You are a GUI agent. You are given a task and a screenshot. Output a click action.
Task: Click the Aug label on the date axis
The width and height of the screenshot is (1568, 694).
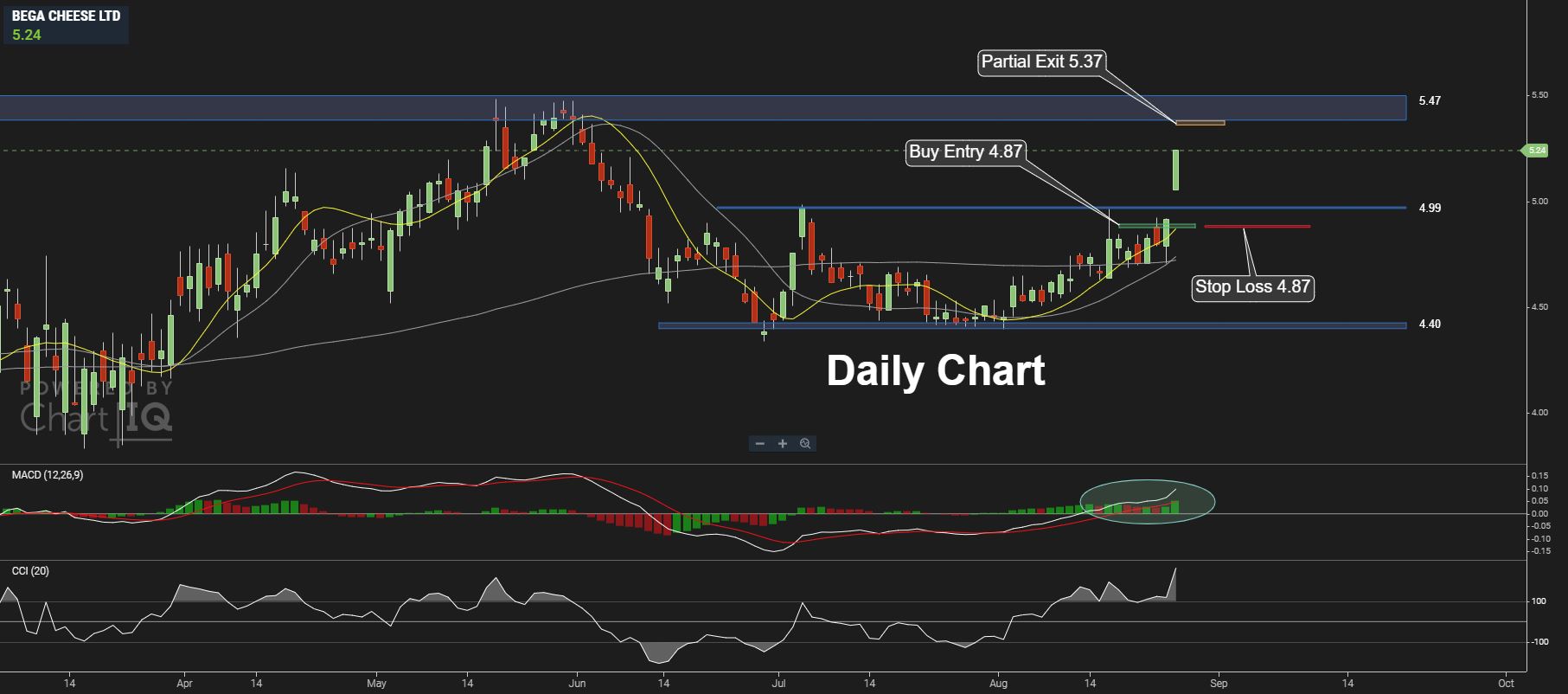coord(998,684)
